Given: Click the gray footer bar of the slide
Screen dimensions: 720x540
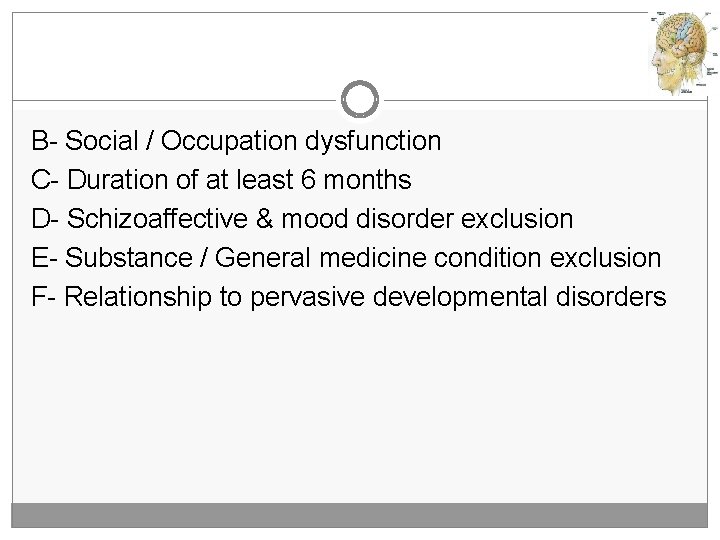Looking at the screenshot, I should 359,516.
